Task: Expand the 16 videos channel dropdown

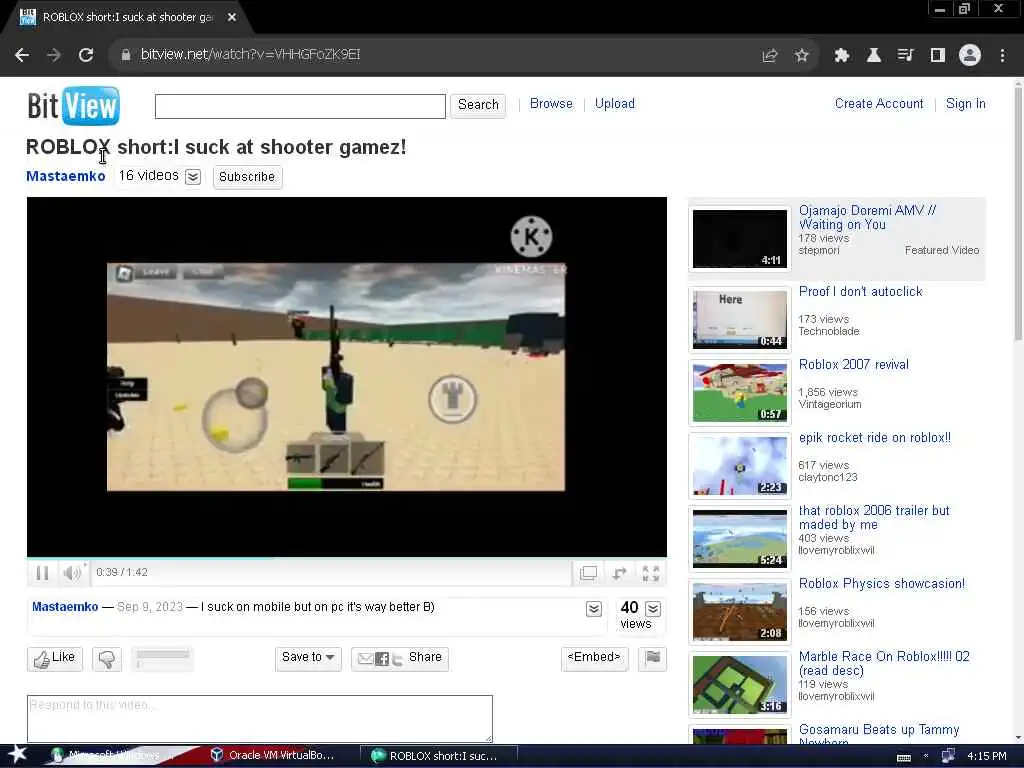Action: pos(193,177)
